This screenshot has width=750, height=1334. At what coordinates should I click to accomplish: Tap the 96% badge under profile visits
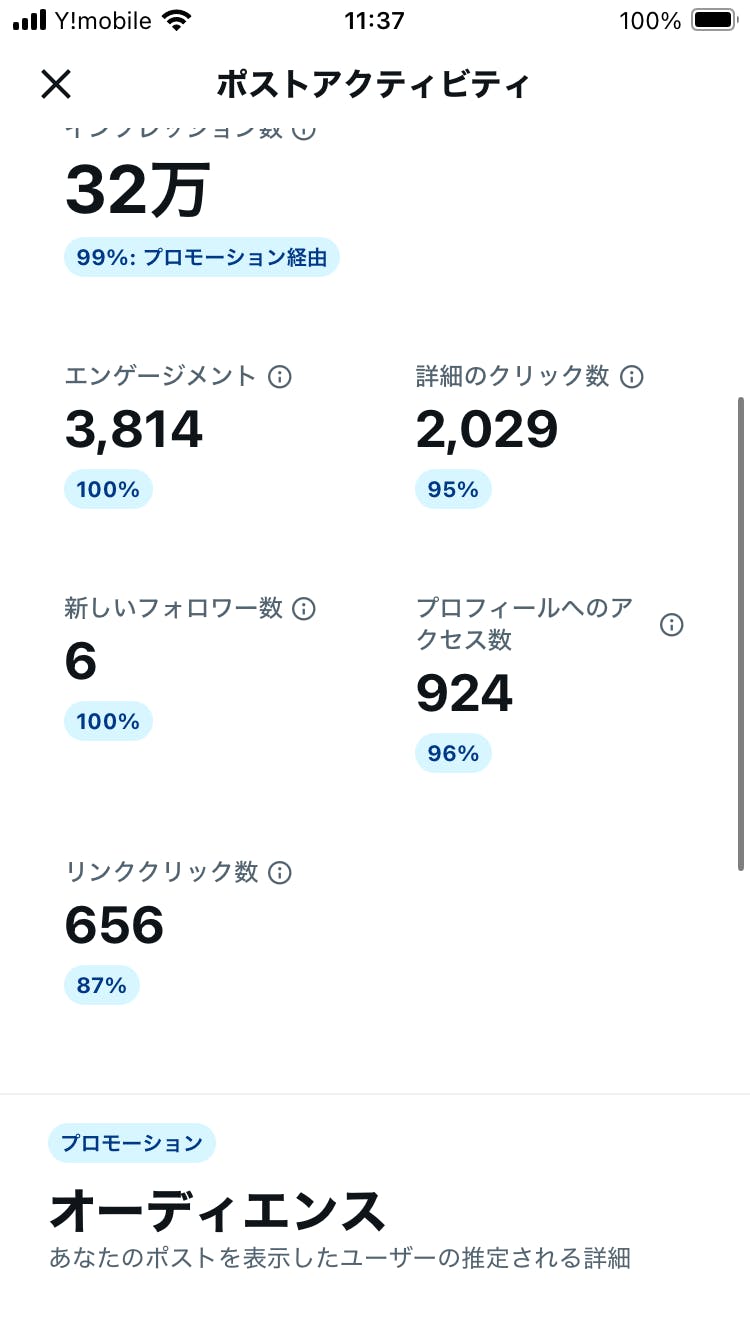pyautogui.click(x=453, y=754)
